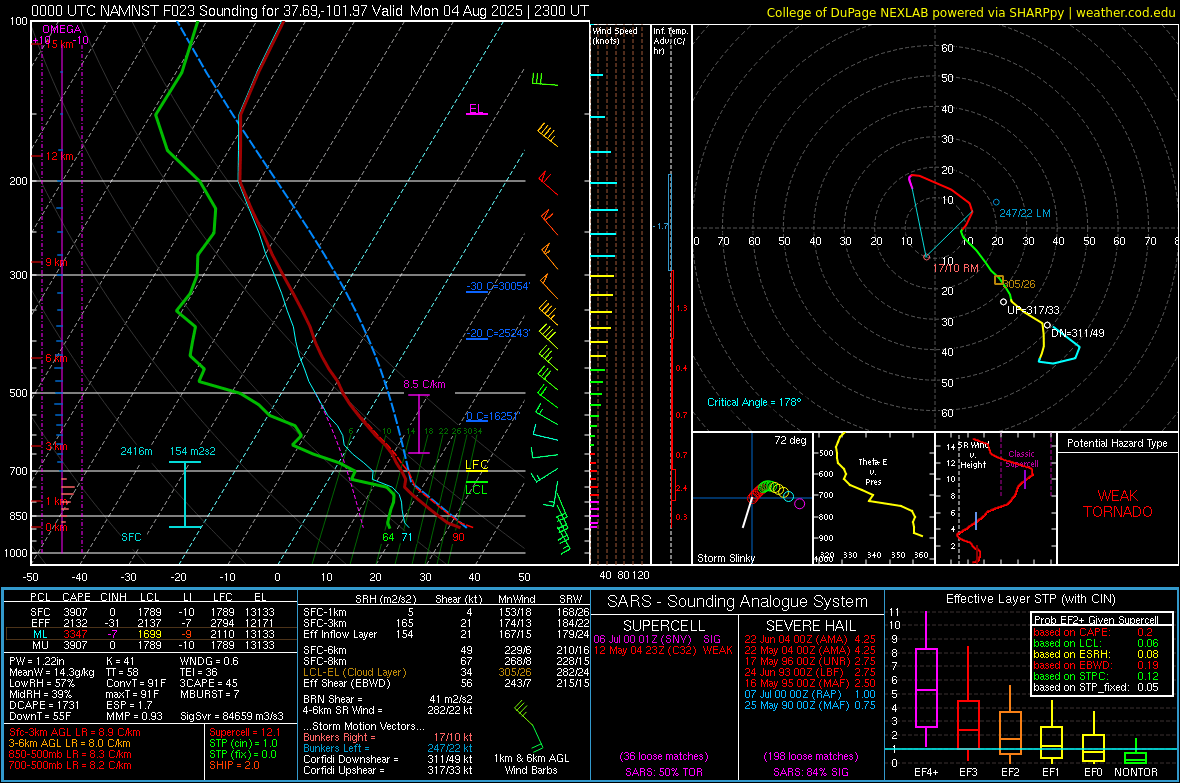1180x783 pixels.
Task: Click the SARS: 84% SIG result
Action: pyautogui.click(x=810, y=772)
